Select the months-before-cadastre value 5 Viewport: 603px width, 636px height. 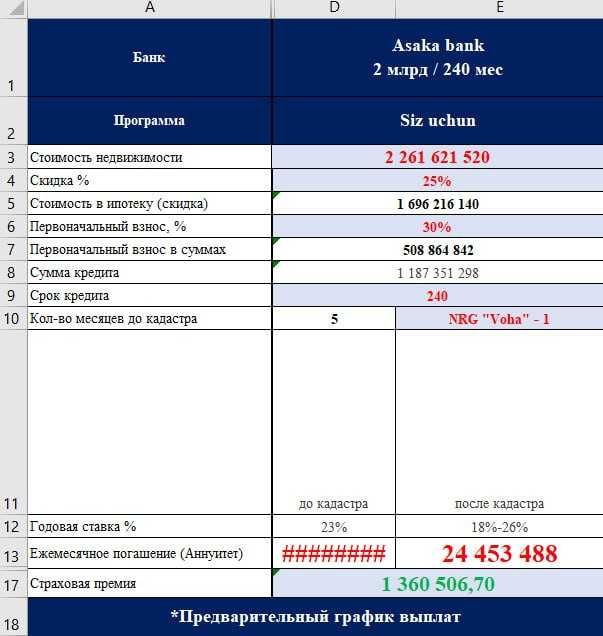click(334, 318)
